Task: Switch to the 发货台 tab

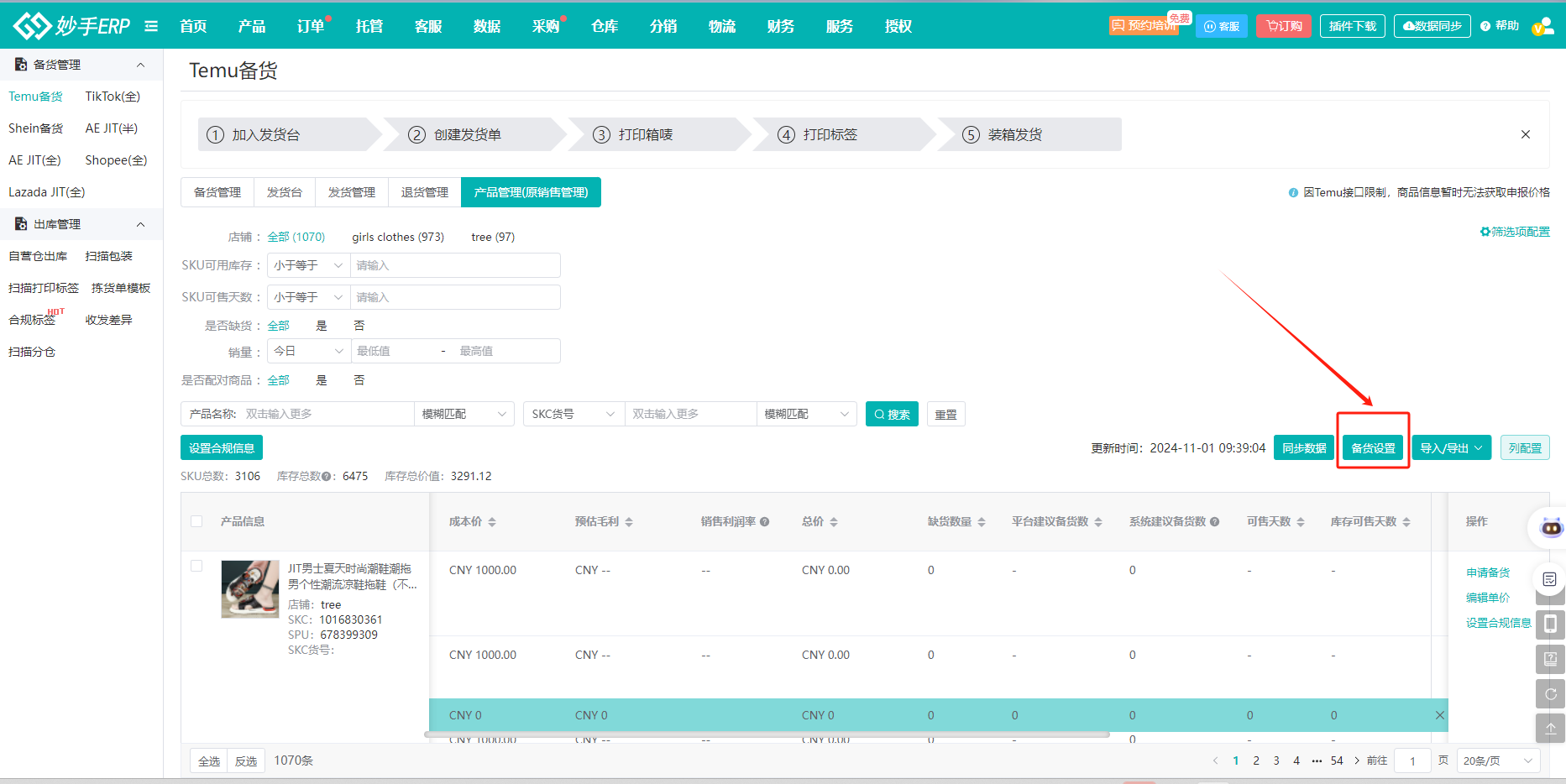Action: point(285,192)
